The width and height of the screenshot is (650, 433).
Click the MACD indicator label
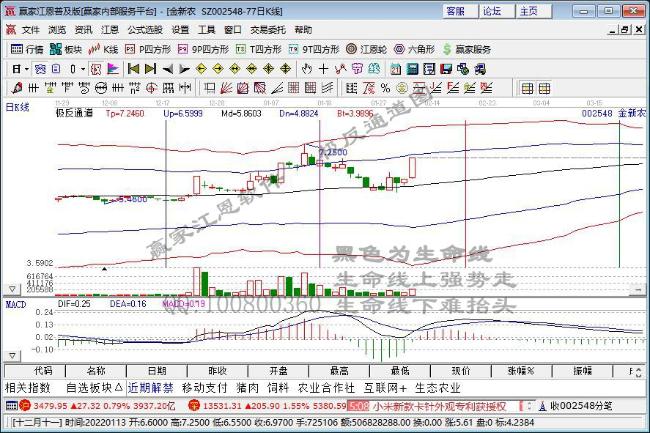pyautogui.click(x=16, y=305)
